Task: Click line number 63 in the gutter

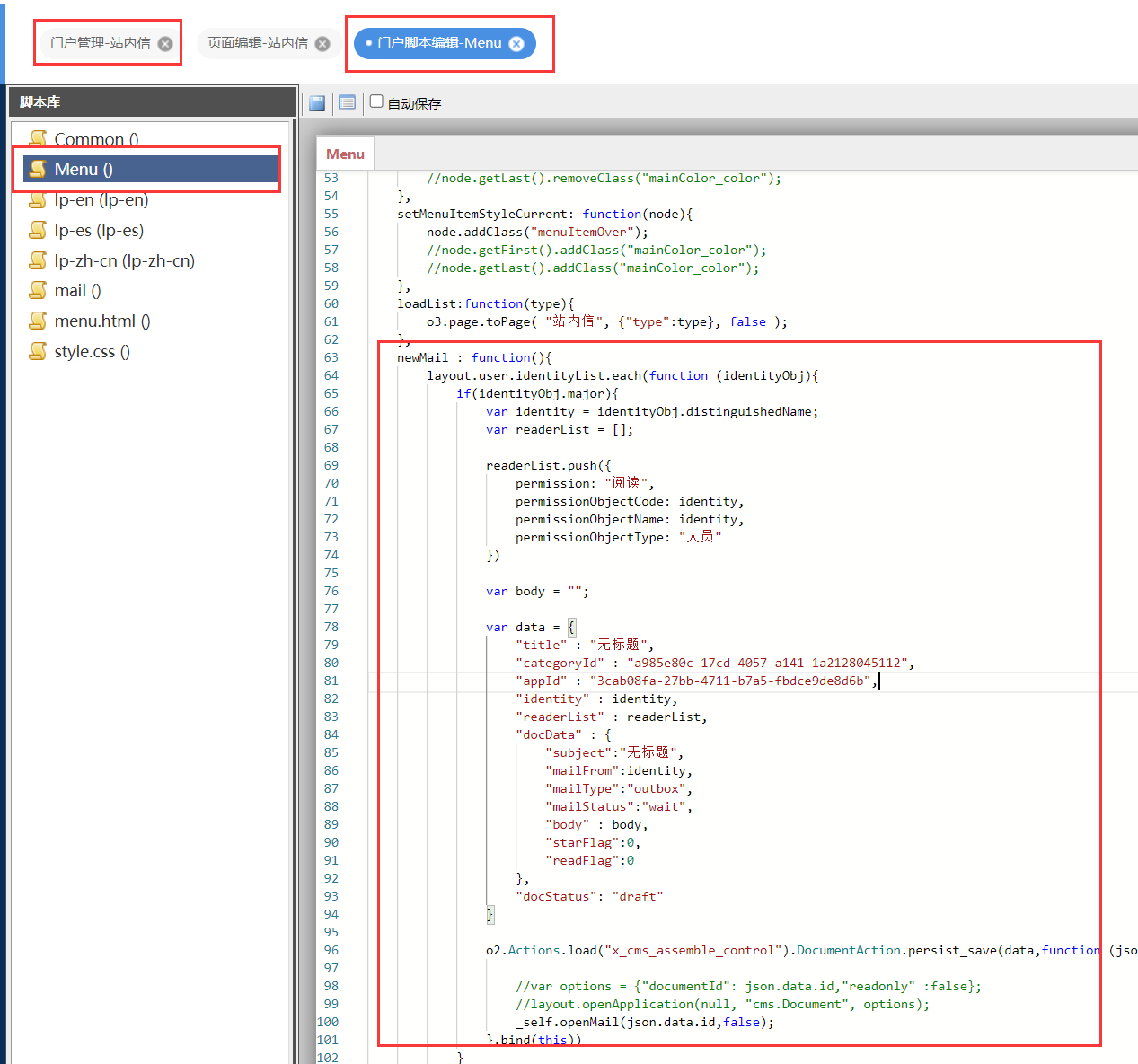Action: pyautogui.click(x=331, y=357)
